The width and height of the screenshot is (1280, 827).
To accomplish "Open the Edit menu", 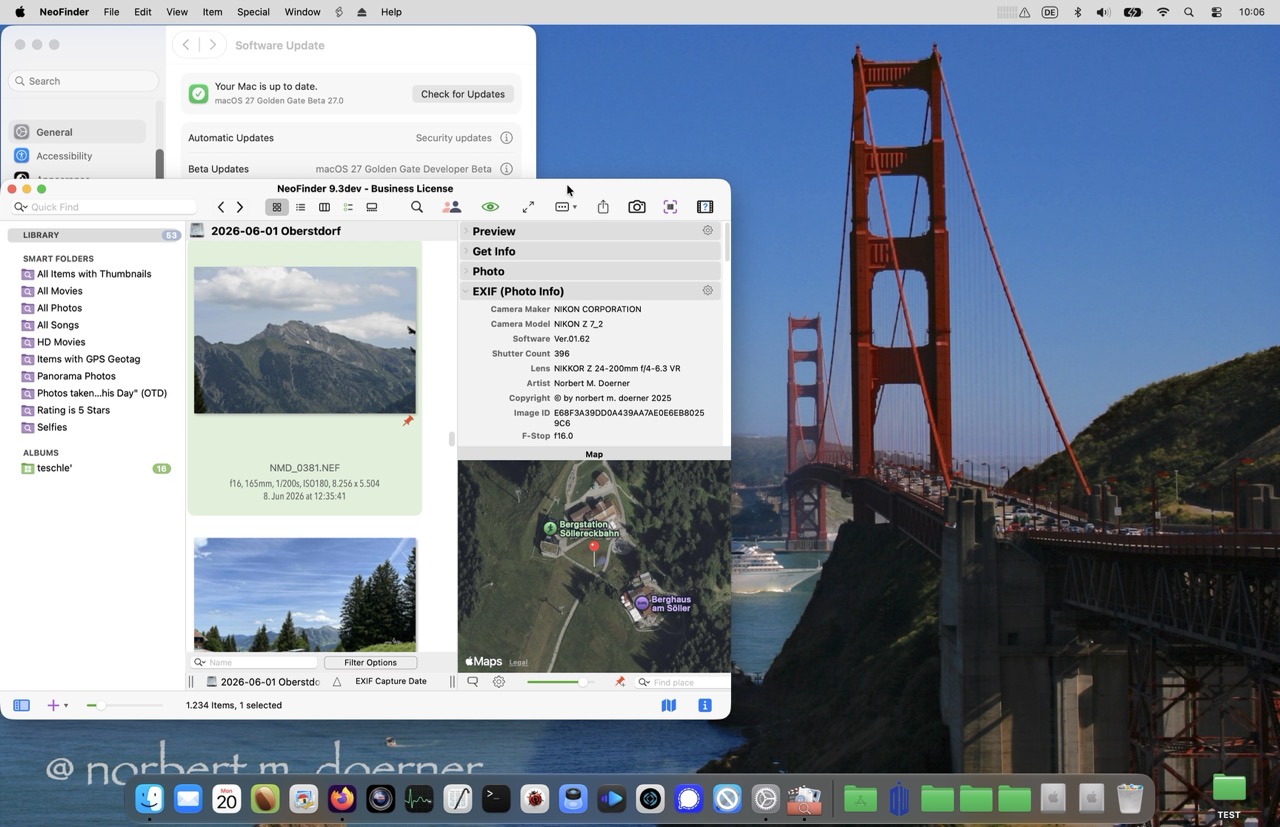I will (x=143, y=12).
